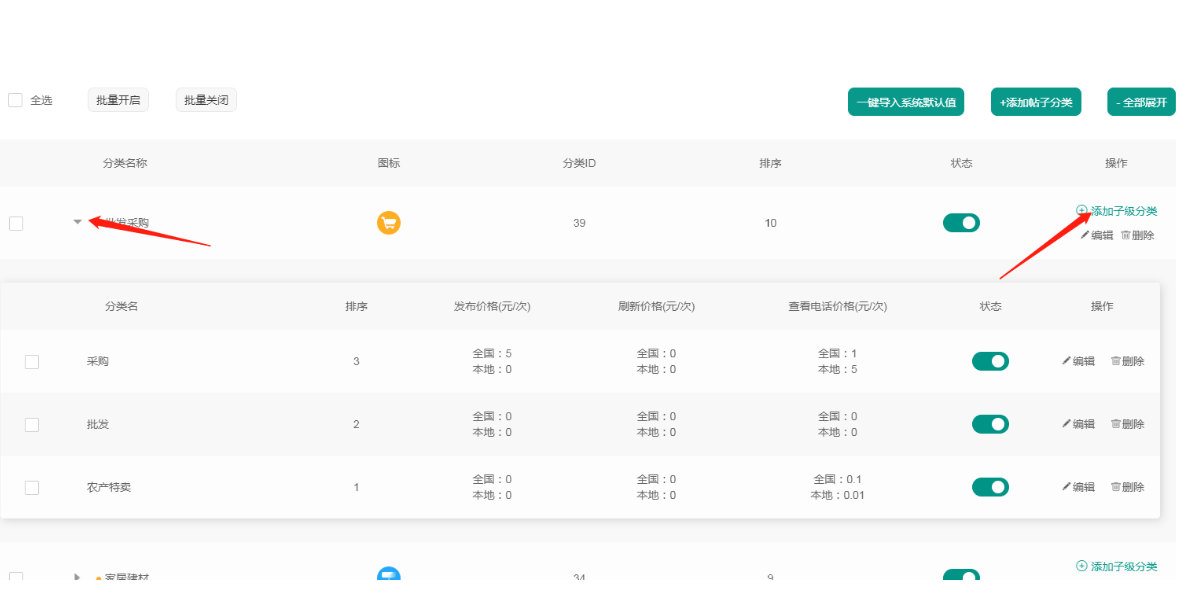Edit the 采购 subcategory row
Viewport: 1192px width, 595px height.
tap(1078, 361)
